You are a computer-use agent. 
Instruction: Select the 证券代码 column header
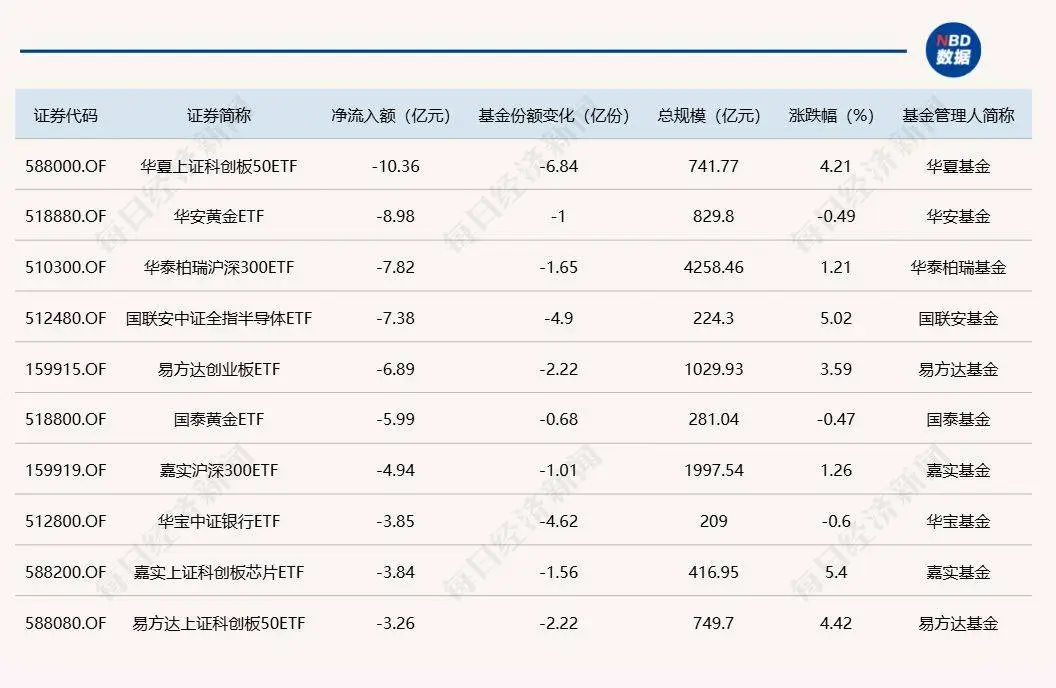[x=66, y=115]
